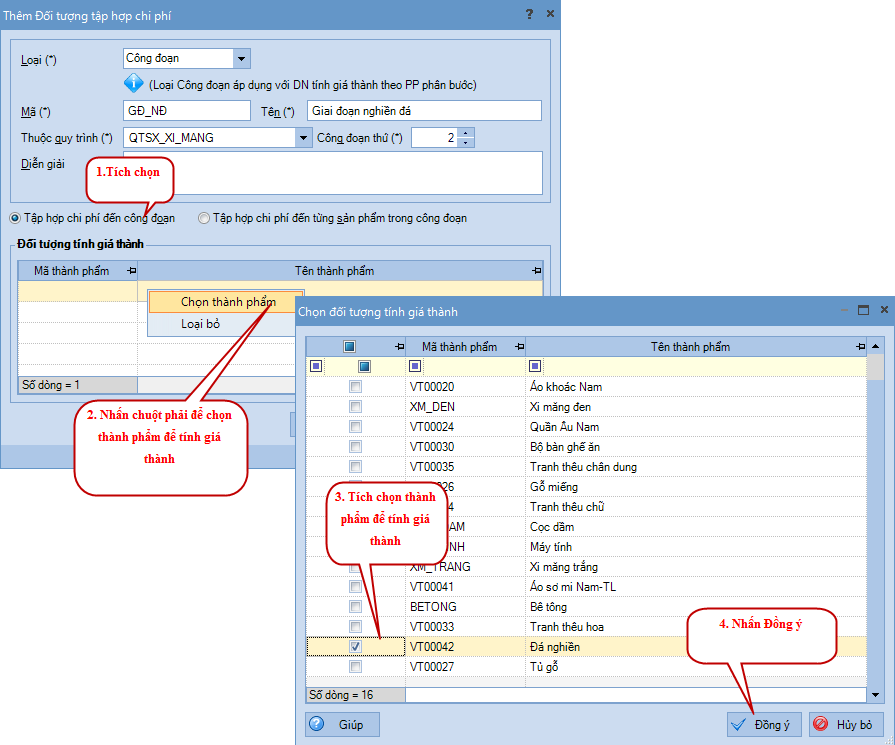
Task: Select Tập hợp chi phí đến từng sản phẩm radio
Action: click(x=204, y=218)
